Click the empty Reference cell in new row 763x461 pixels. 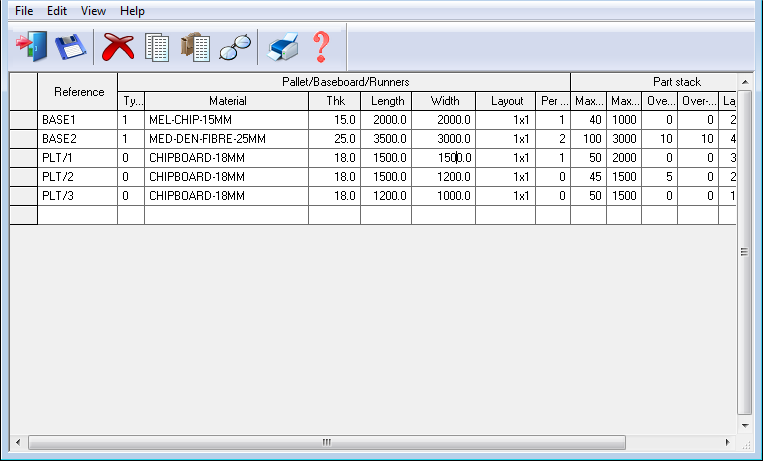pyautogui.click(x=78, y=215)
